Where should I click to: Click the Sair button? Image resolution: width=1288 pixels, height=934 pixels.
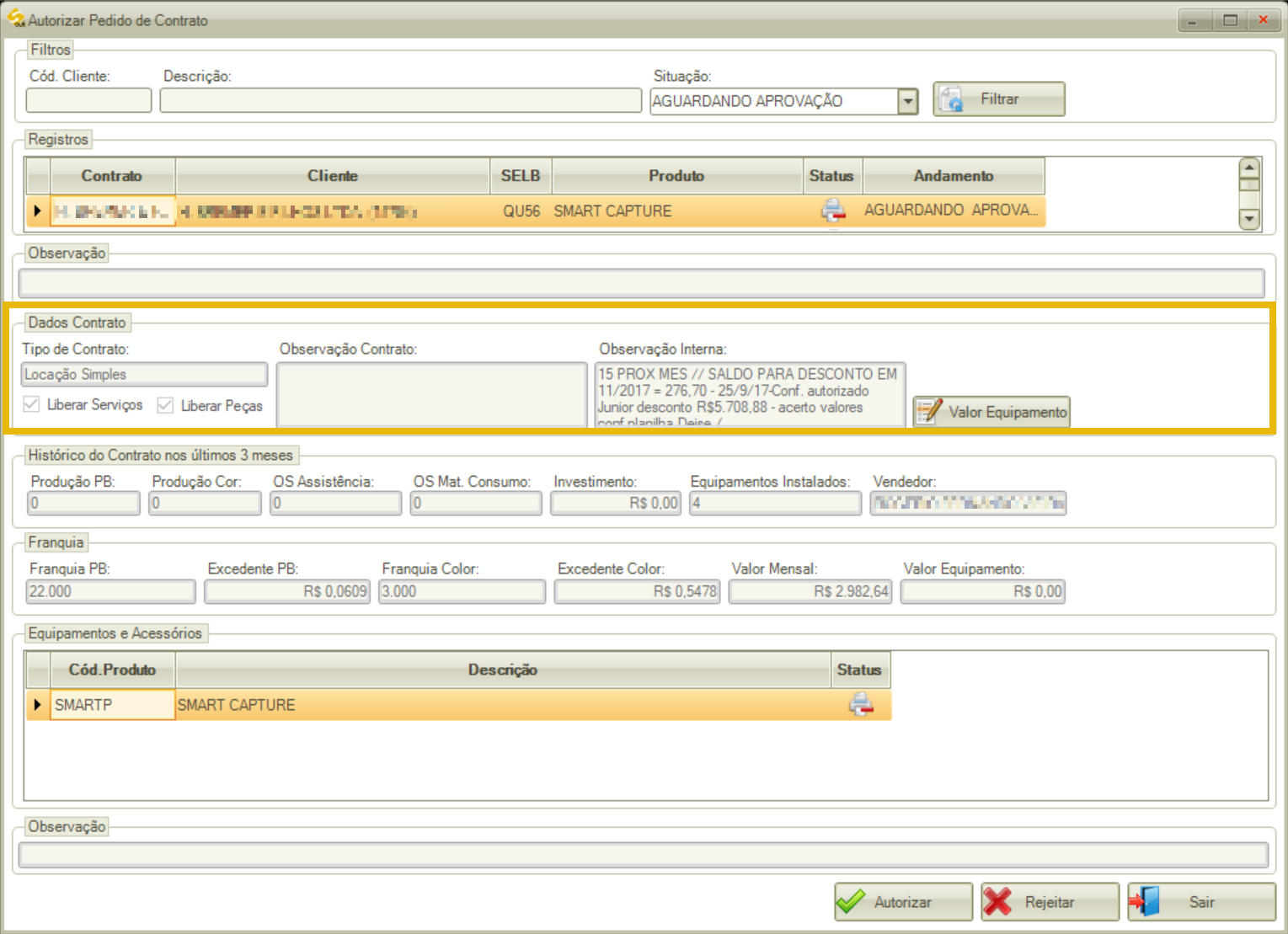pyautogui.click(x=1202, y=902)
